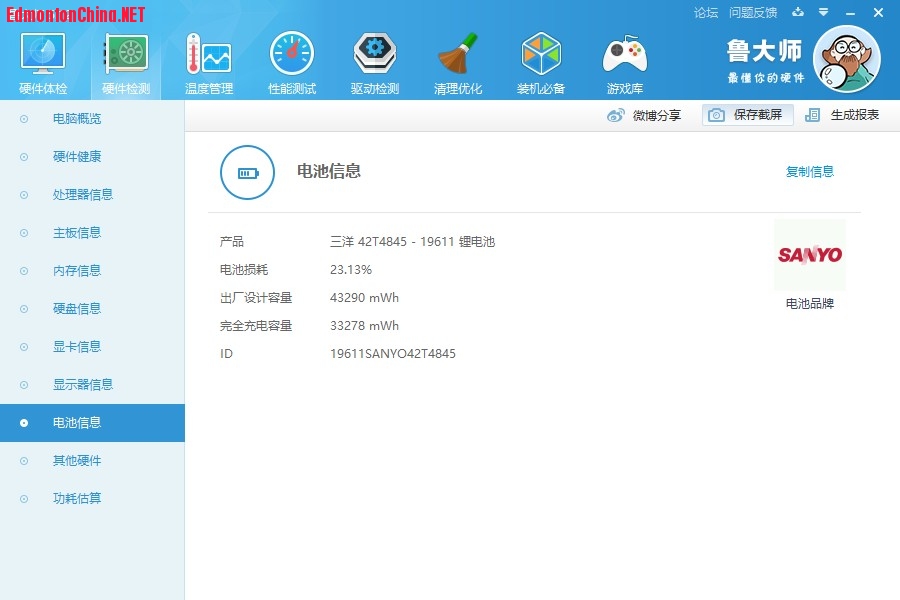Open 游戏库 game library controller

click(x=624, y=63)
